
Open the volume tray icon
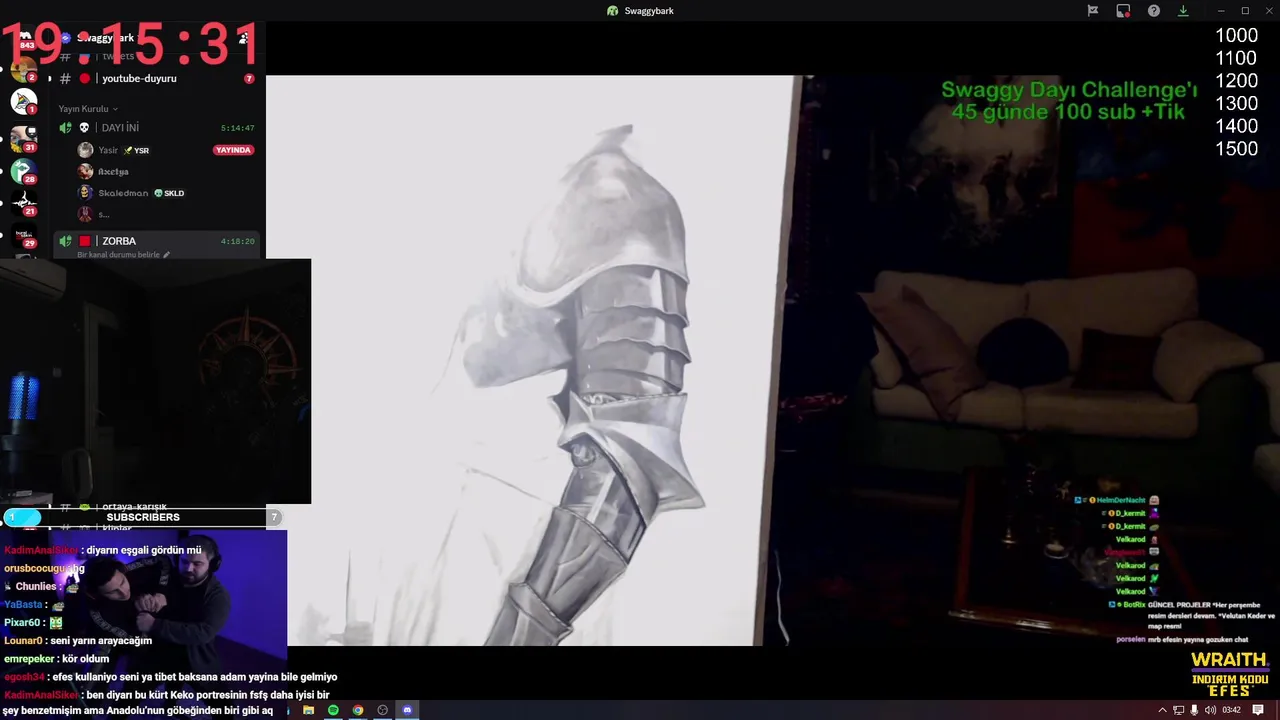(x=1210, y=710)
